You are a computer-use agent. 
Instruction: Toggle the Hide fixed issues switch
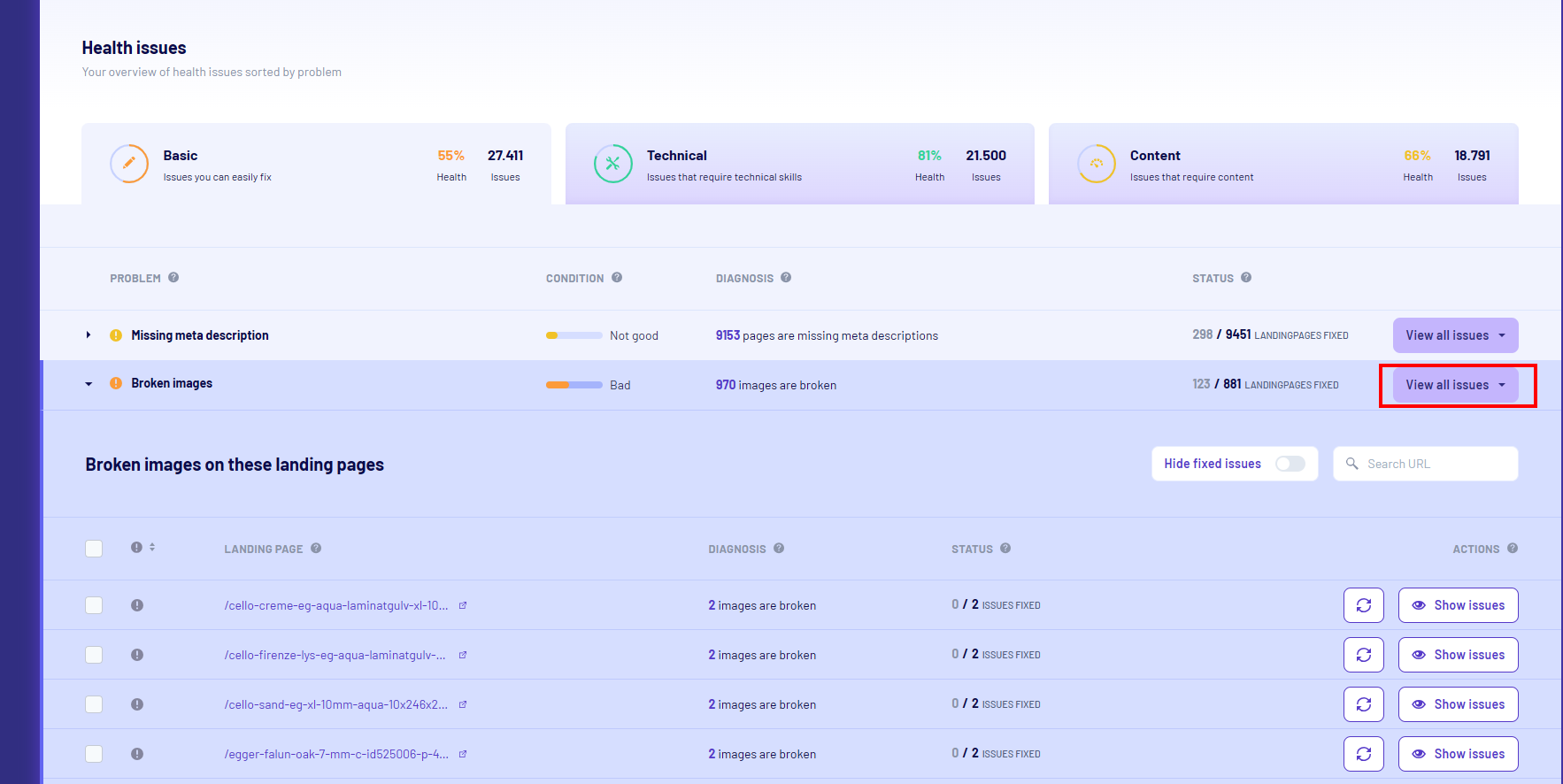pos(1290,464)
